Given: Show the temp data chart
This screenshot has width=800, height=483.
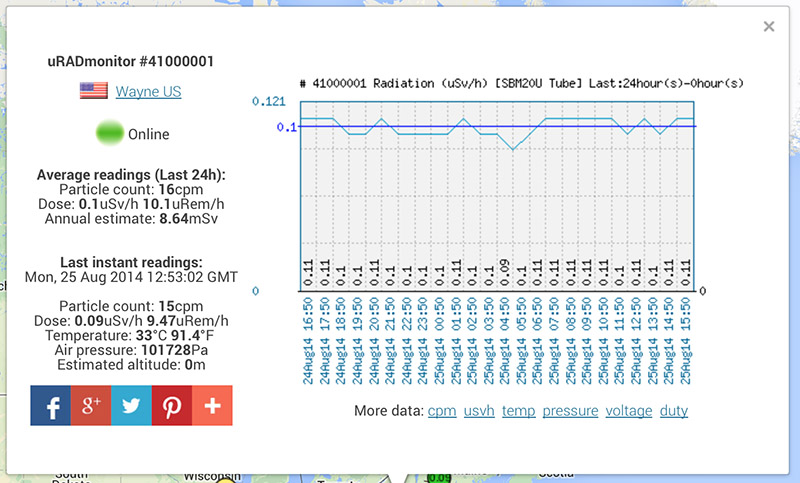Looking at the screenshot, I should 518,411.
